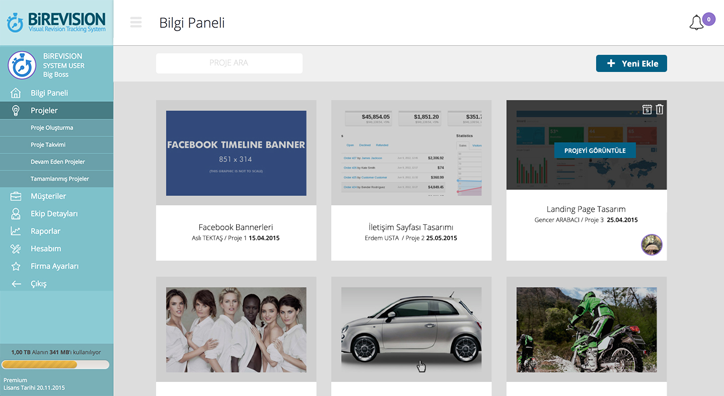This screenshot has height=396, width=724.
Task: Click the trash icon on Landing Page card
Action: (659, 109)
